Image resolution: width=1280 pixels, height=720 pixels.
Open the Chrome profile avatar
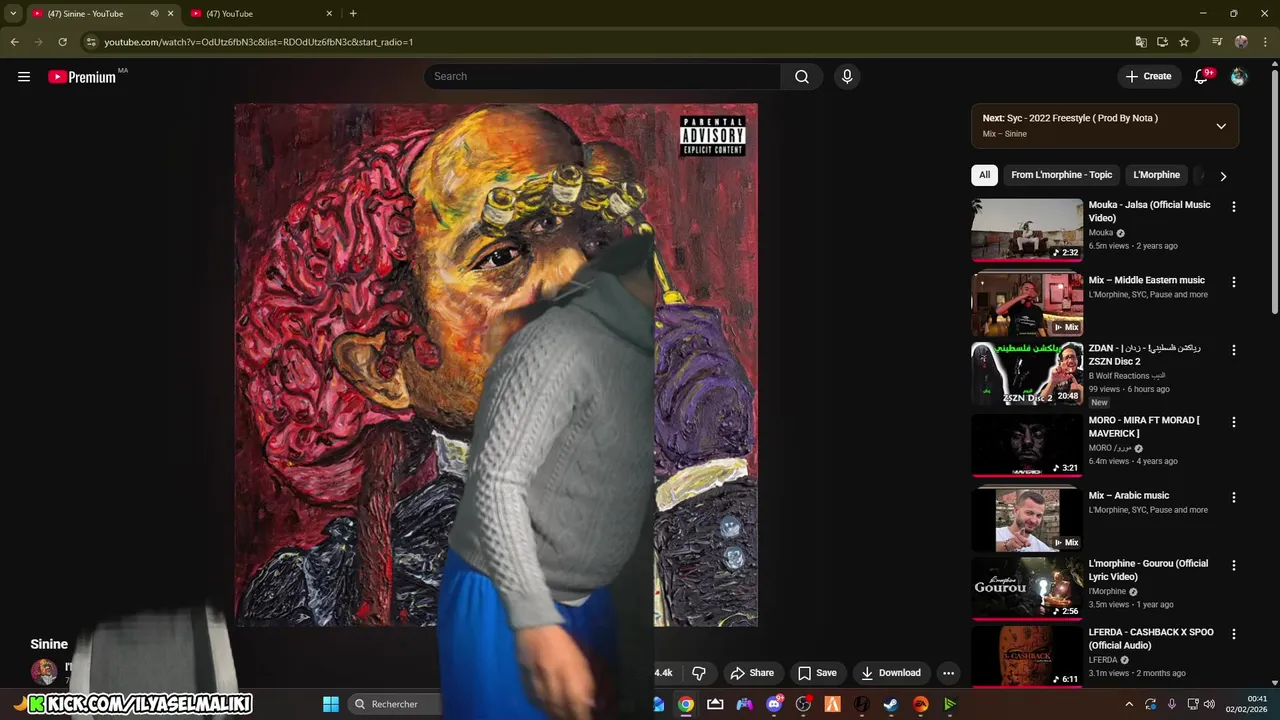[1241, 42]
